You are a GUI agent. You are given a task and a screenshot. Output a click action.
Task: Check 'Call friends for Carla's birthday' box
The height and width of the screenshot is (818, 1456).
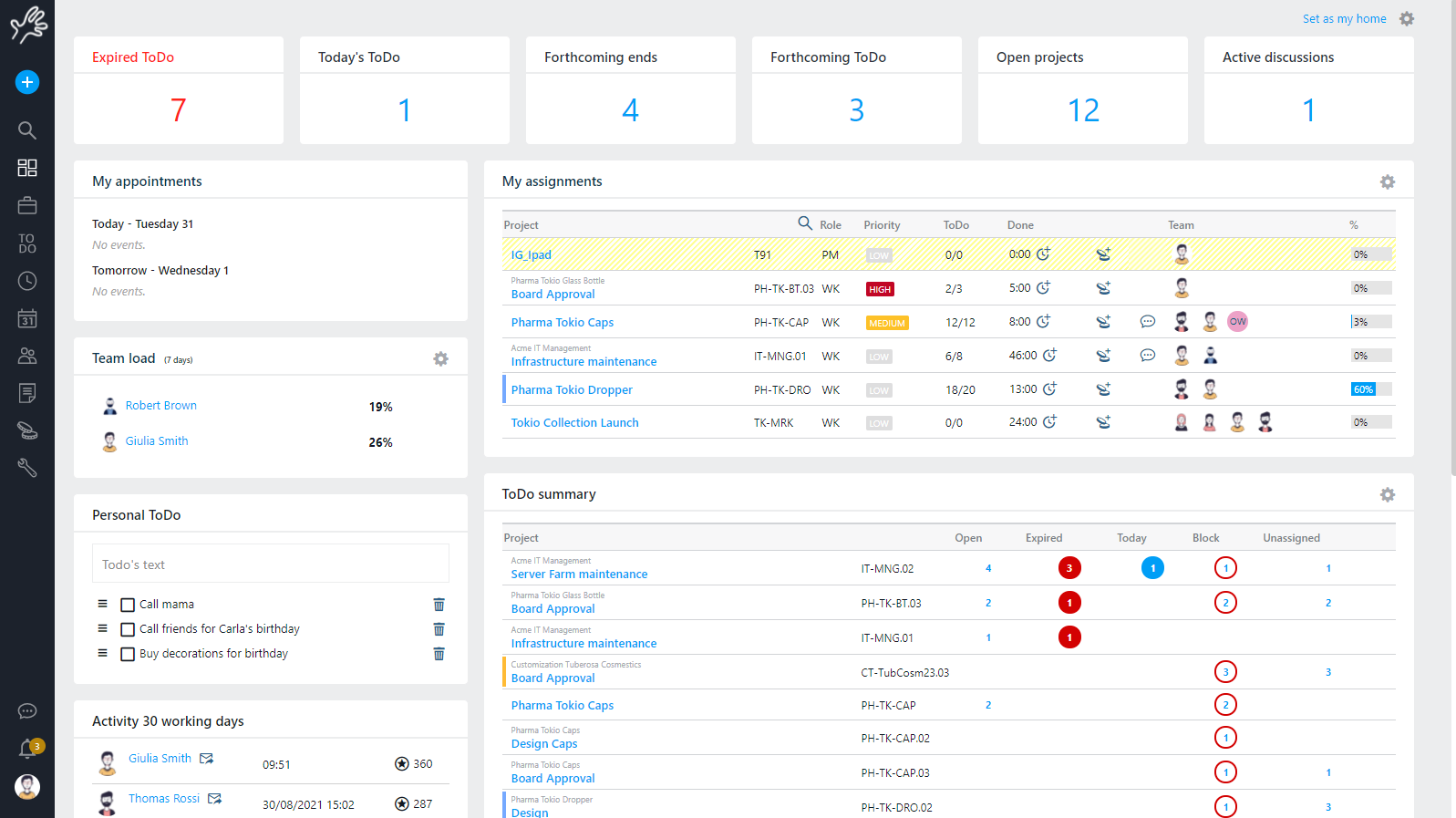click(x=128, y=629)
